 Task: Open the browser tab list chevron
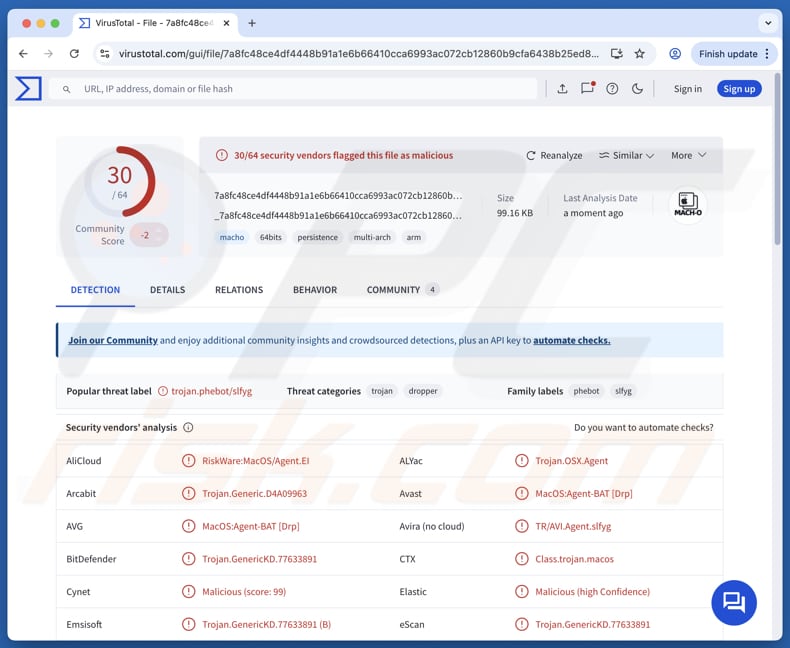pyautogui.click(x=767, y=23)
